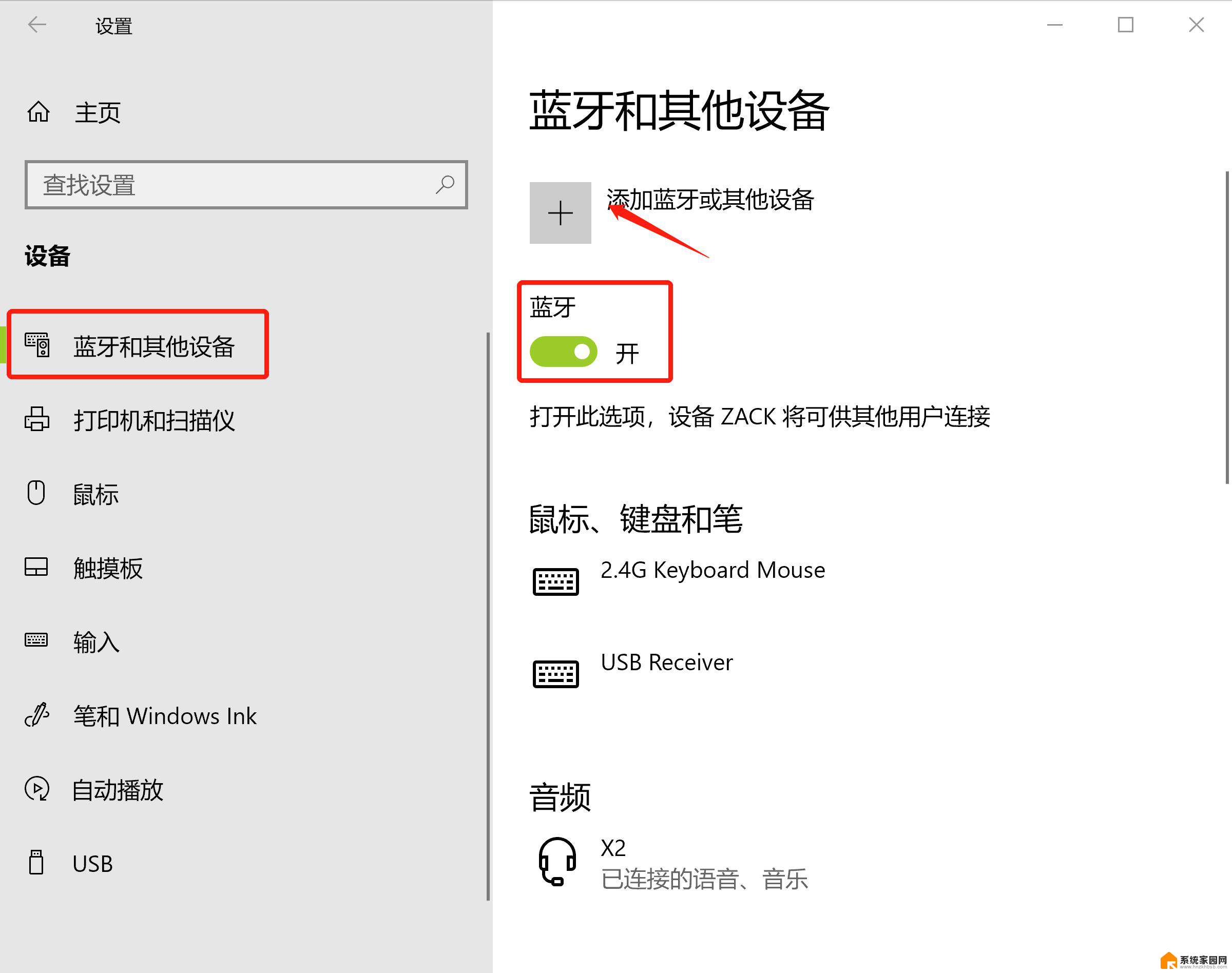Click the pen icon in sidebar

pyautogui.click(x=37, y=715)
